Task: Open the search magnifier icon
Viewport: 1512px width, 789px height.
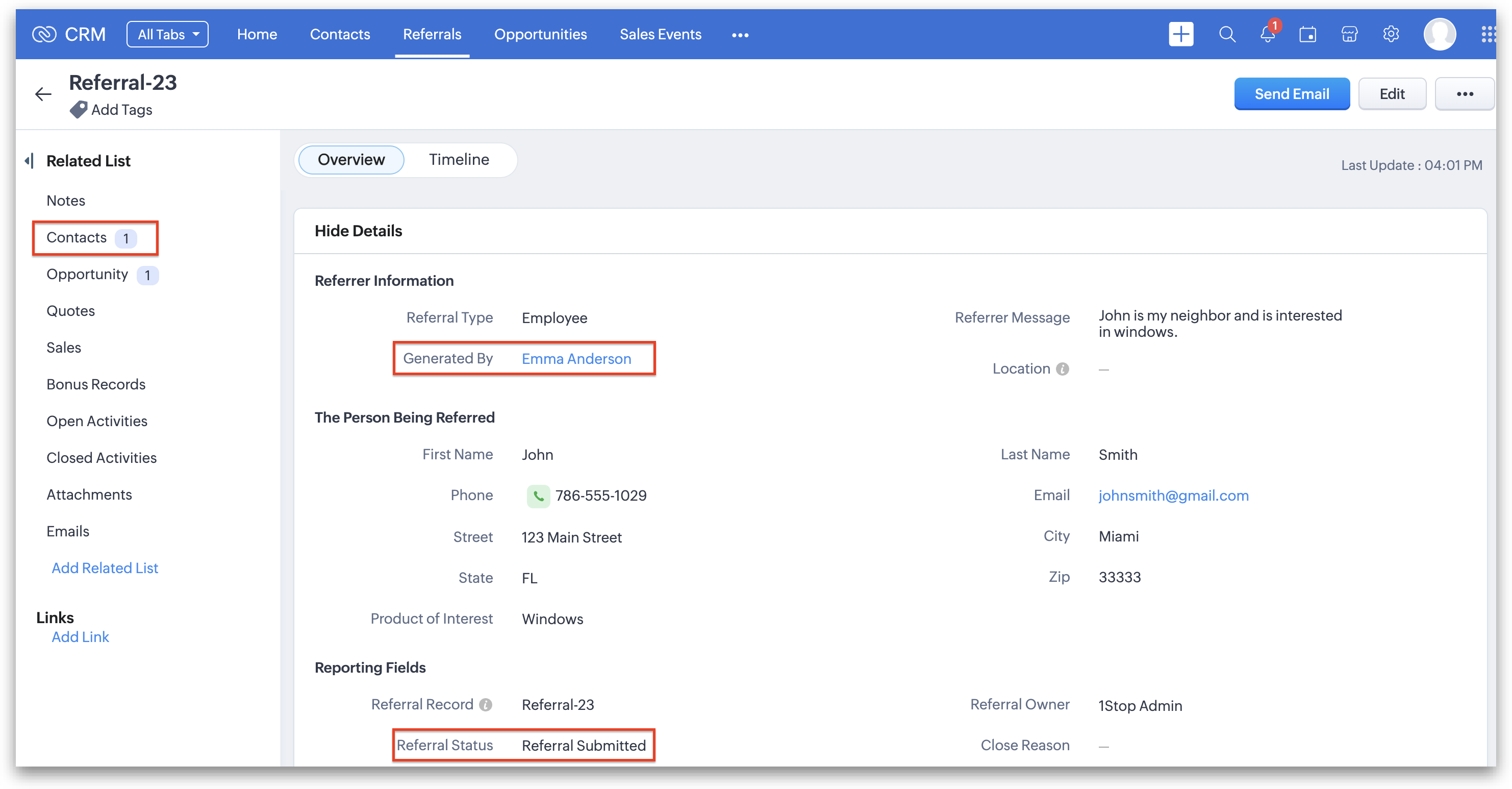Action: (1227, 35)
